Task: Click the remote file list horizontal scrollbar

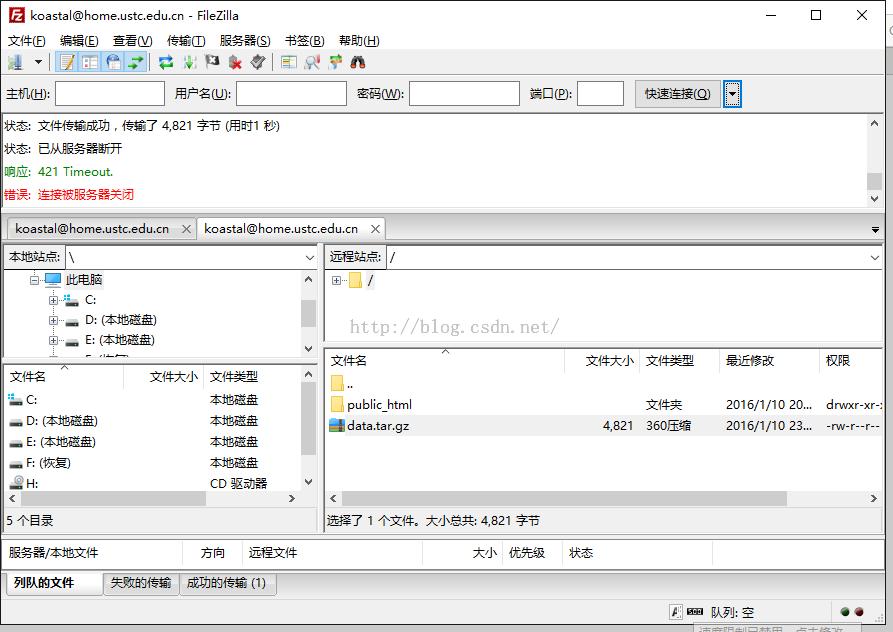Action: 564,499
